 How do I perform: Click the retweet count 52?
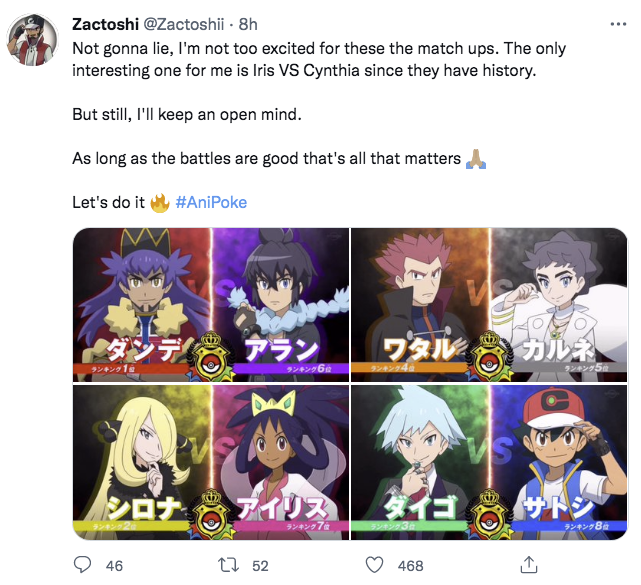click(x=260, y=566)
